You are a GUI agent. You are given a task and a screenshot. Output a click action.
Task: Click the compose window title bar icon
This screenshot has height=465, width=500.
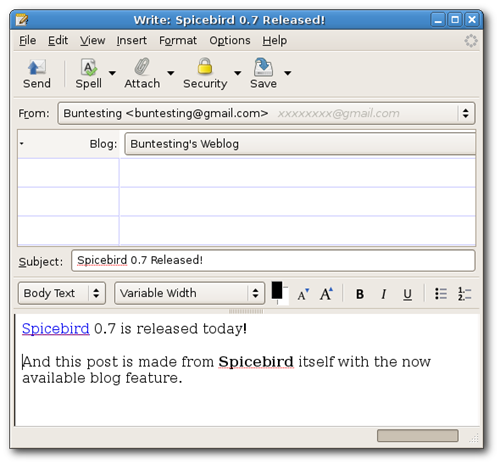[22, 20]
